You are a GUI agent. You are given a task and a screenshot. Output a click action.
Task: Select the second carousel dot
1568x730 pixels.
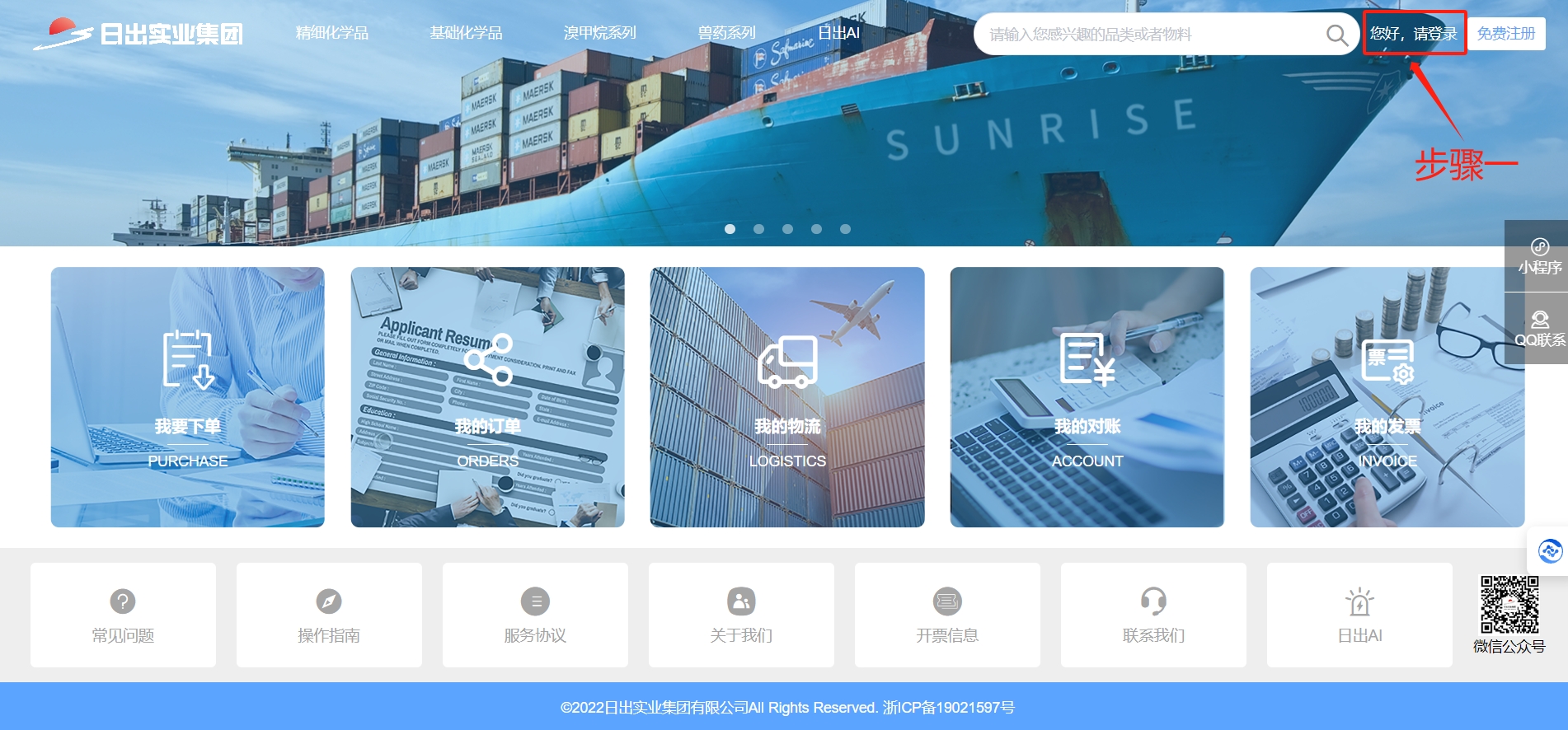click(x=758, y=229)
